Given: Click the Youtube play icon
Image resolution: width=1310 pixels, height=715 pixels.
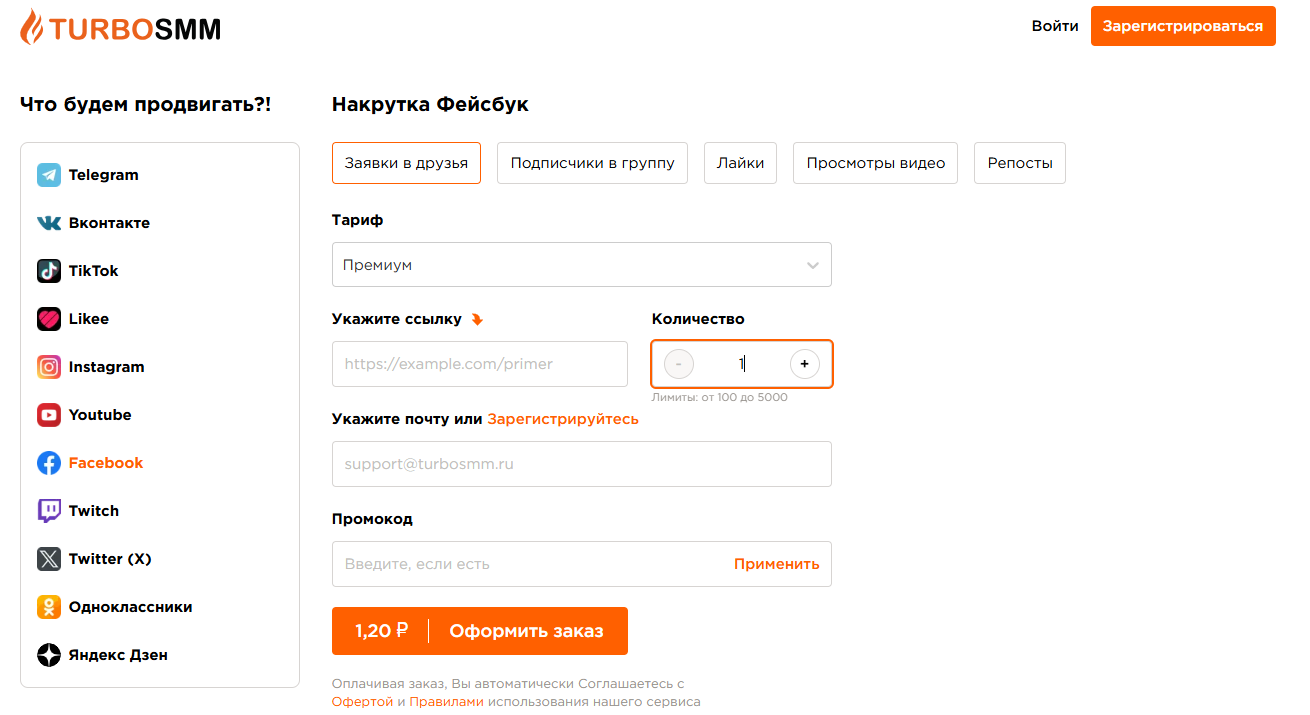Looking at the screenshot, I should pyautogui.click(x=49, y=415).
